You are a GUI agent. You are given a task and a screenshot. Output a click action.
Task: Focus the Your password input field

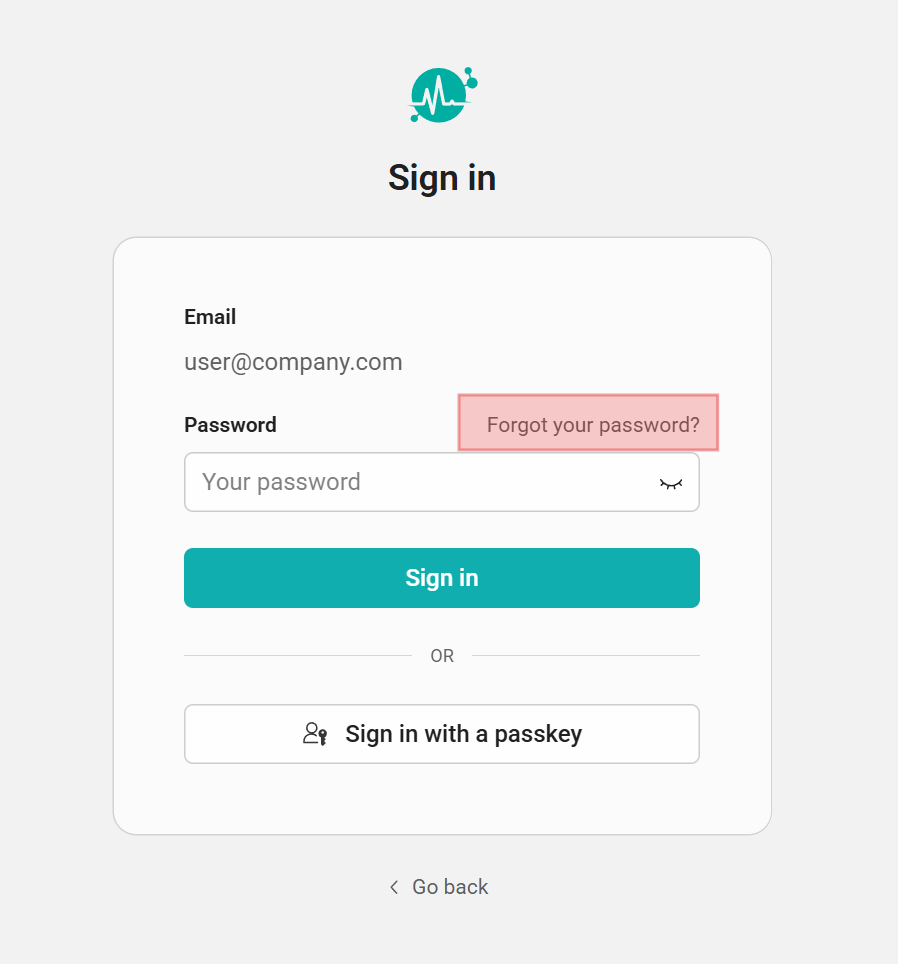(420, 482)
